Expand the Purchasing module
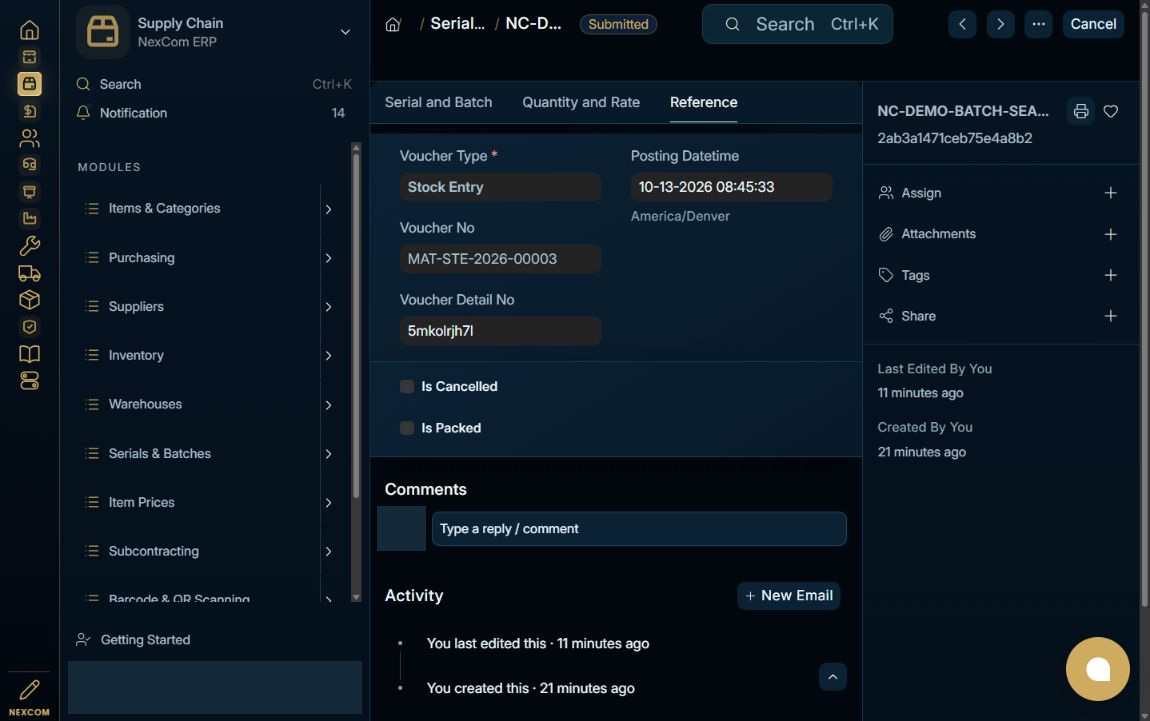The width and height of the screenshot is (1150, 721). (328, 258)
